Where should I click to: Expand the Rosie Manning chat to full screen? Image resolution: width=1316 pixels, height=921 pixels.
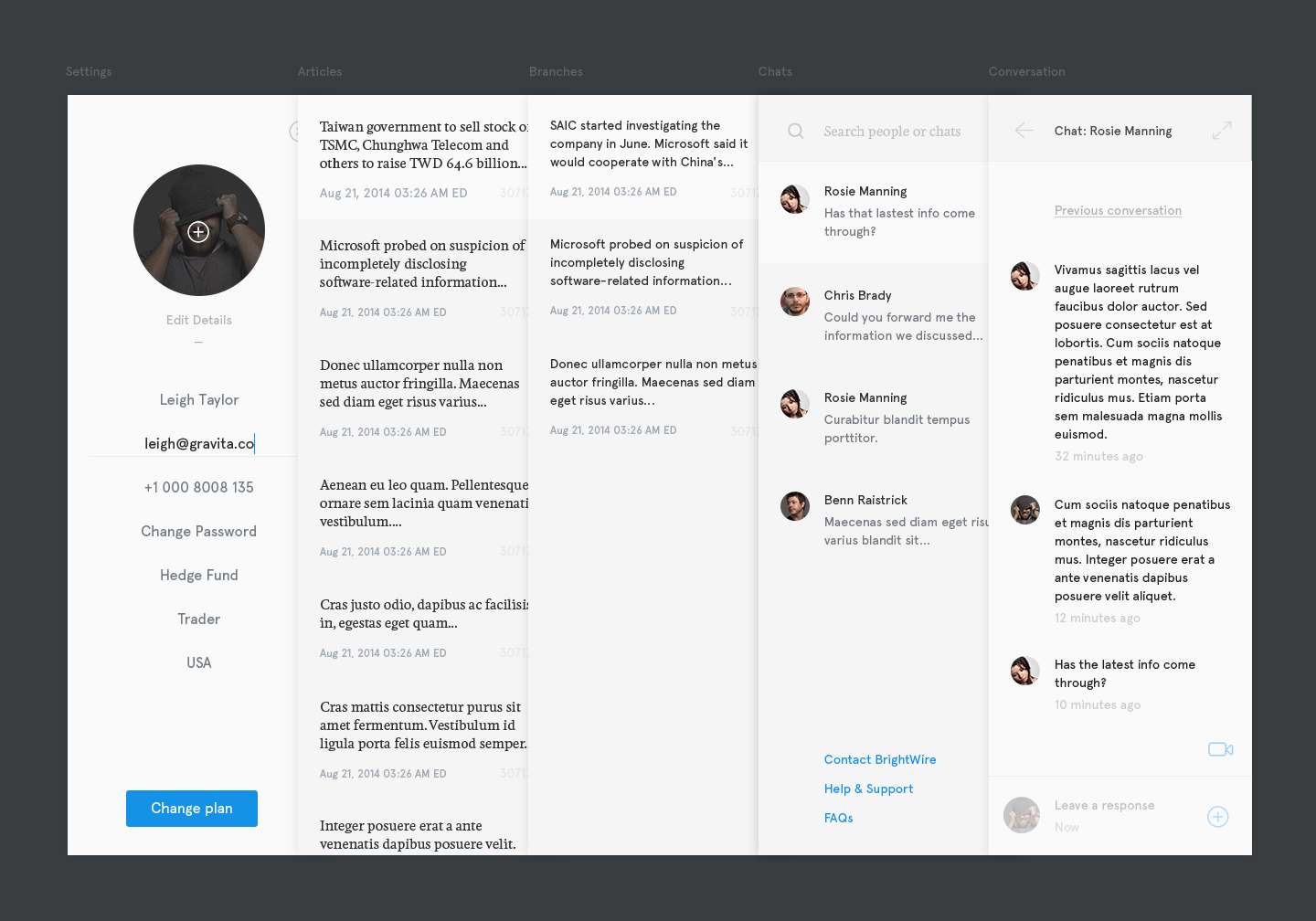[1222, 131]
